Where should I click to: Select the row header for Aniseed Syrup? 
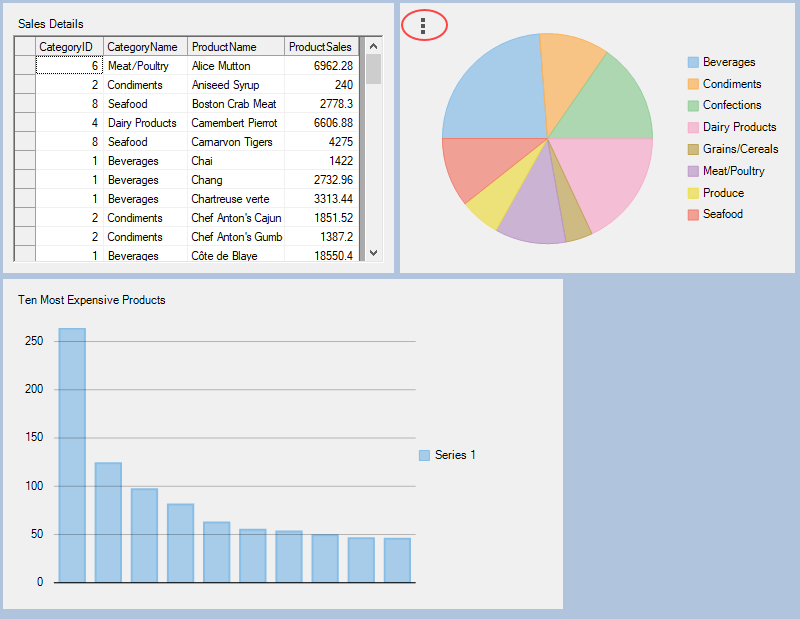pyautogui.click(x=25, y=85)
